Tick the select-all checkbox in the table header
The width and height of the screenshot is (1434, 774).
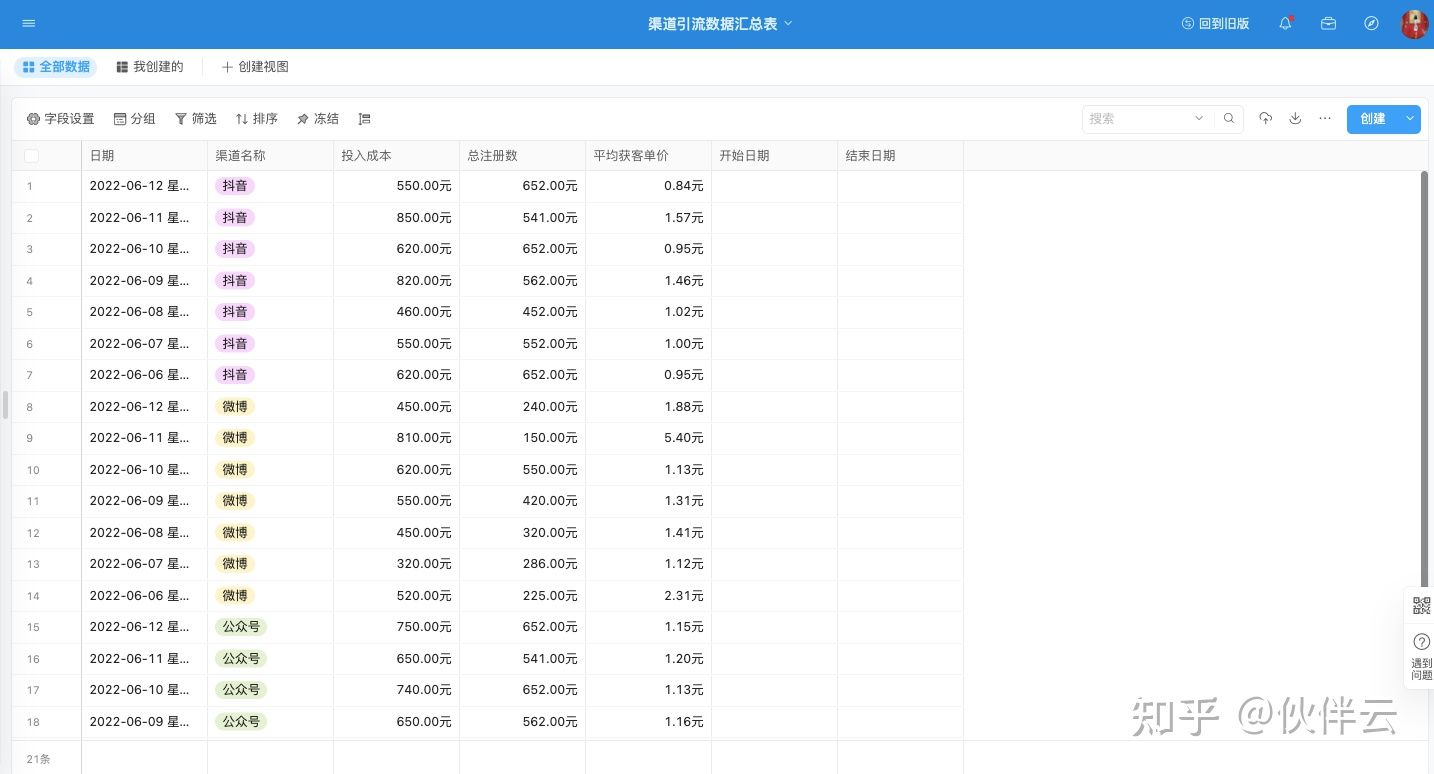31,156
